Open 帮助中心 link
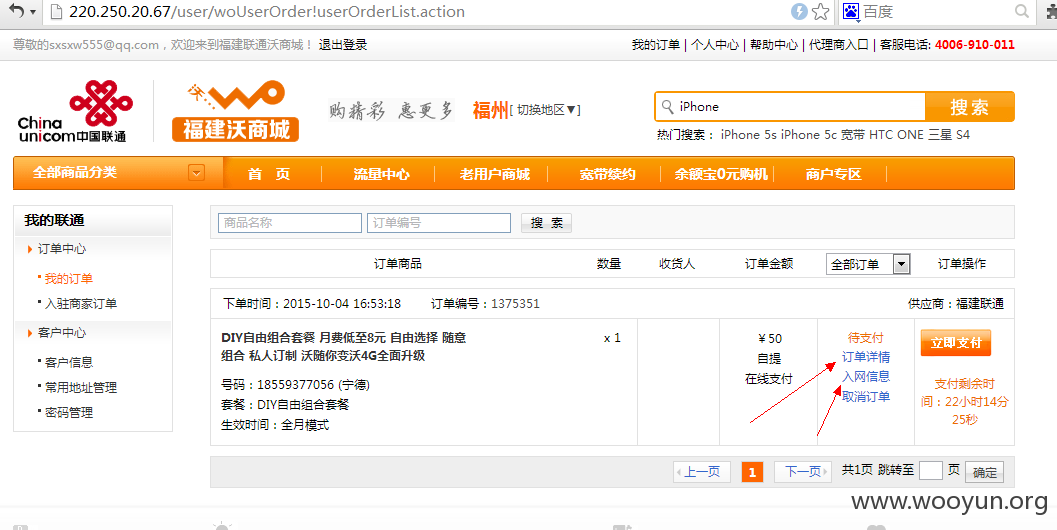This screenshot has height=530, width=1057. 773,45
